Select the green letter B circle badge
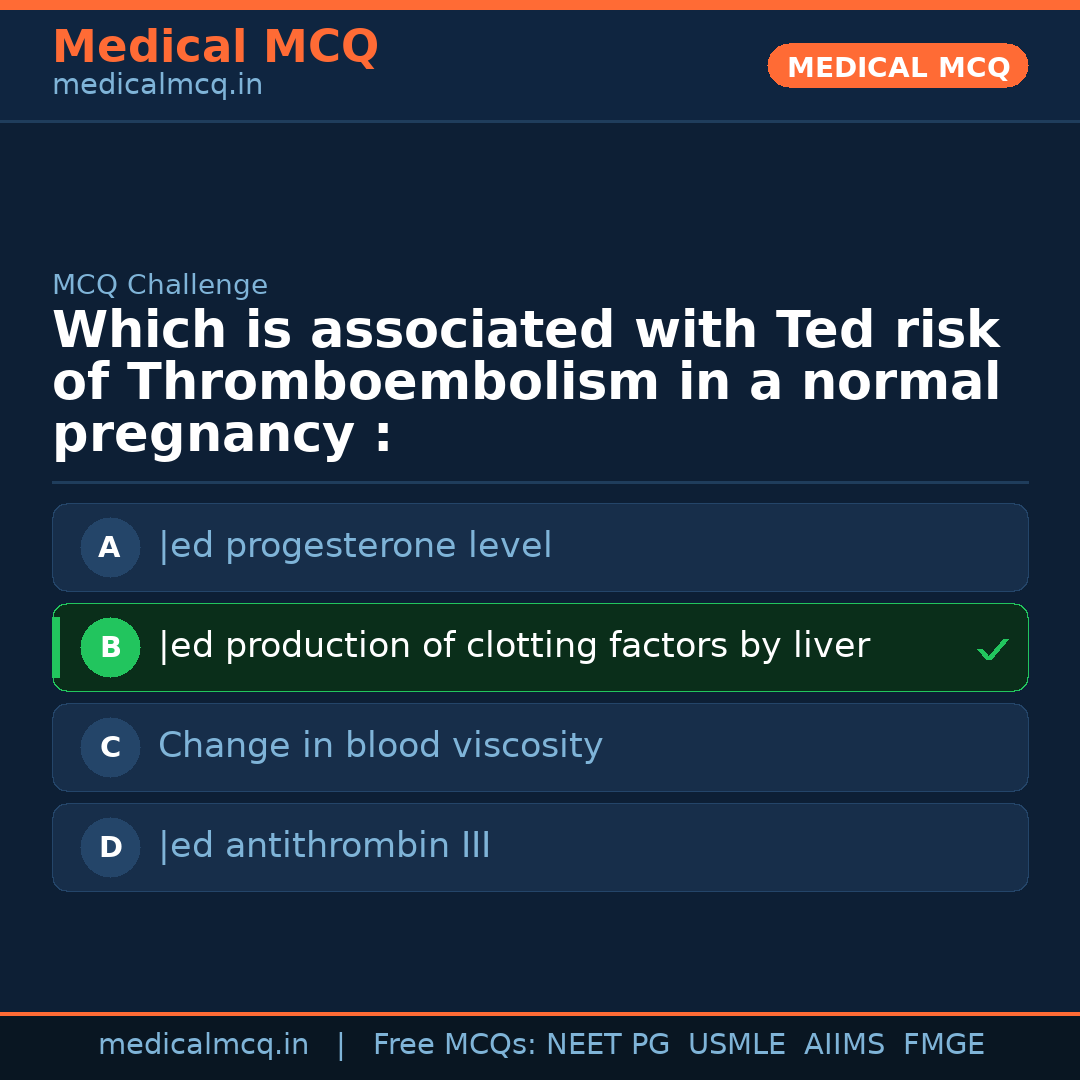1080x1080 pixels. coord(110,647)
